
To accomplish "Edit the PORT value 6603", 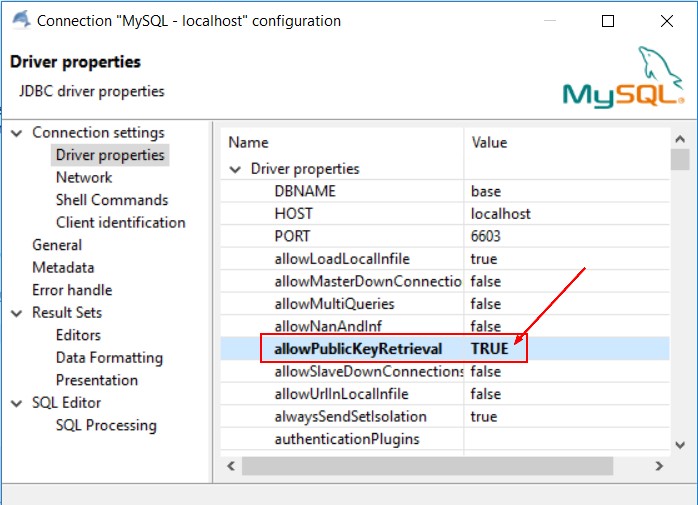I will coord(486,237).
